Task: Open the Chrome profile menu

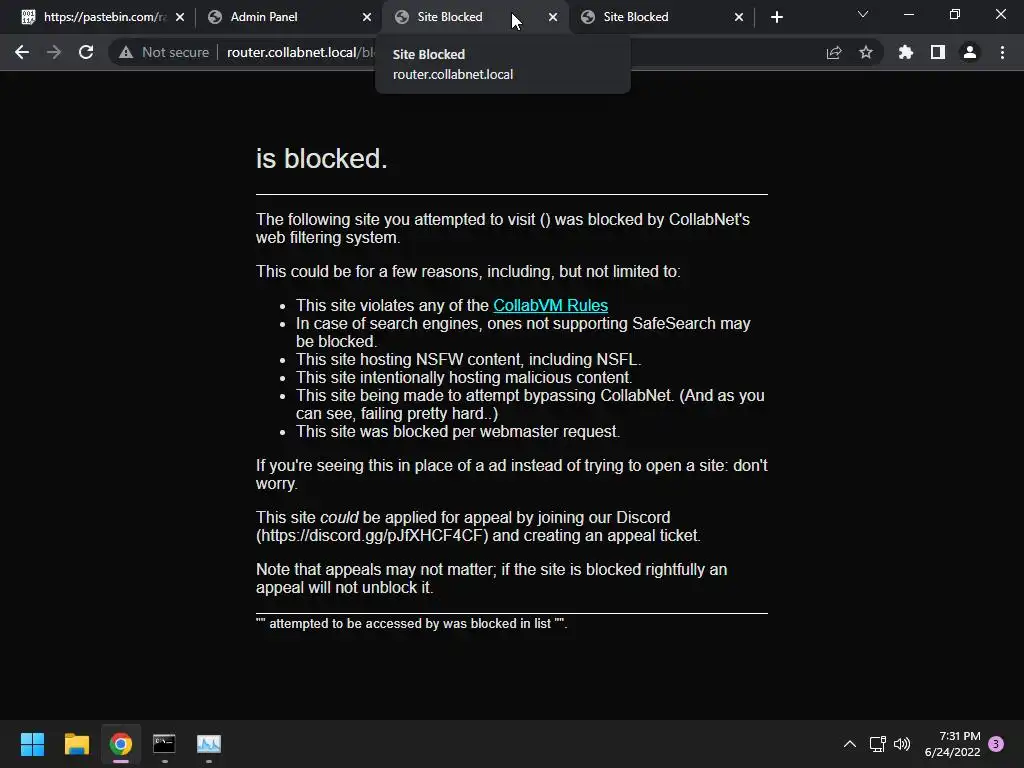Action: pos(970,52)
